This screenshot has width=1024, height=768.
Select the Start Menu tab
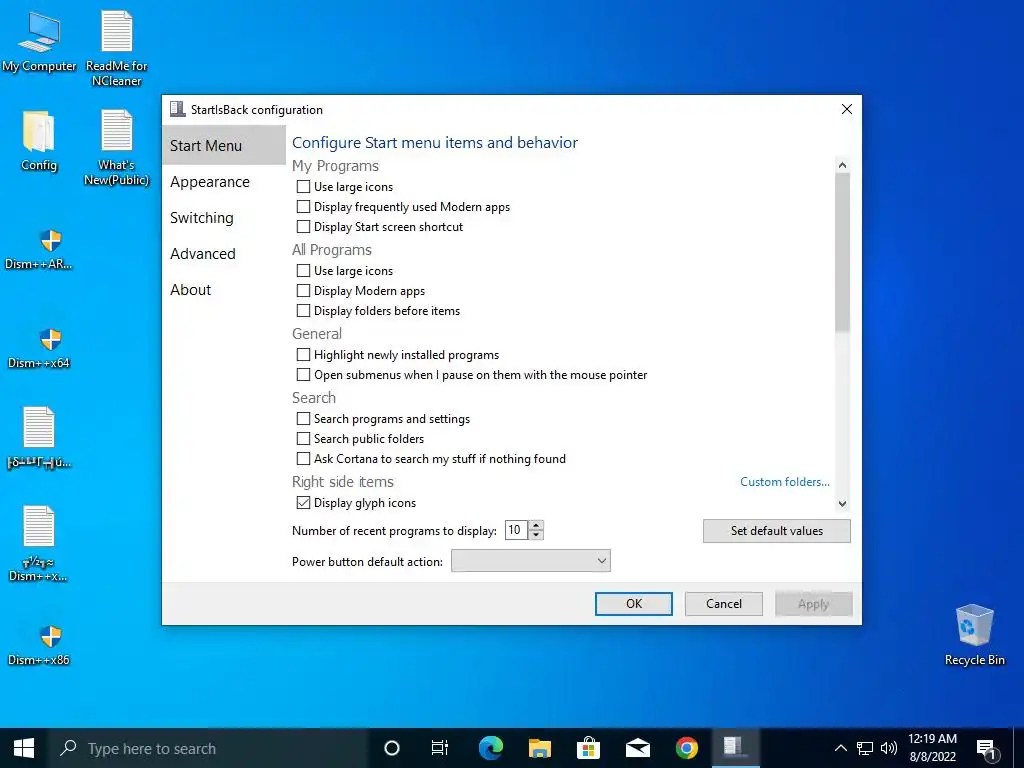[x=223, y=146]
